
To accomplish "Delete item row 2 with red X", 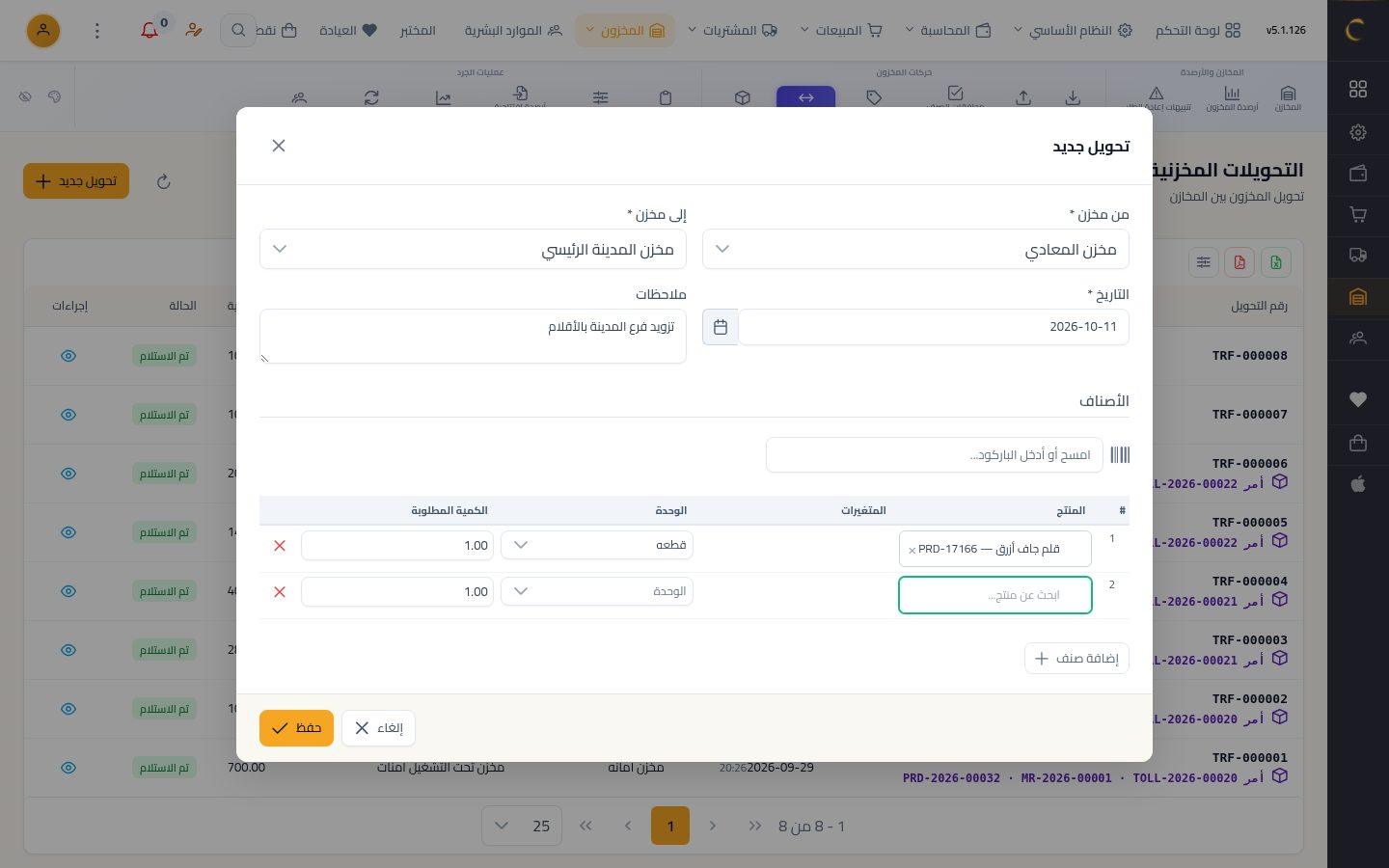I will click(280, 591).
